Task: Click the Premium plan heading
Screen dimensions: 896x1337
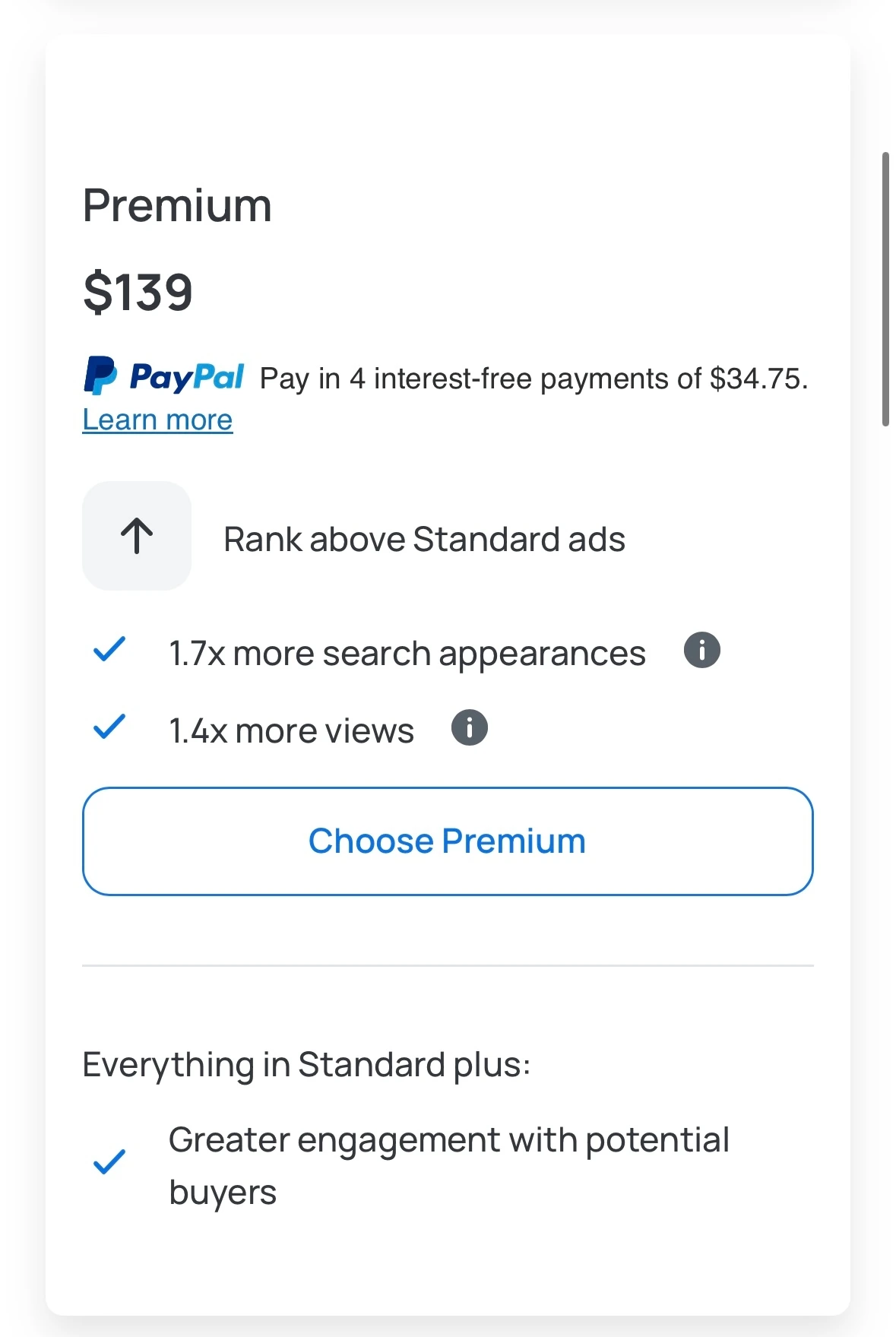Action: pos(177,205)
